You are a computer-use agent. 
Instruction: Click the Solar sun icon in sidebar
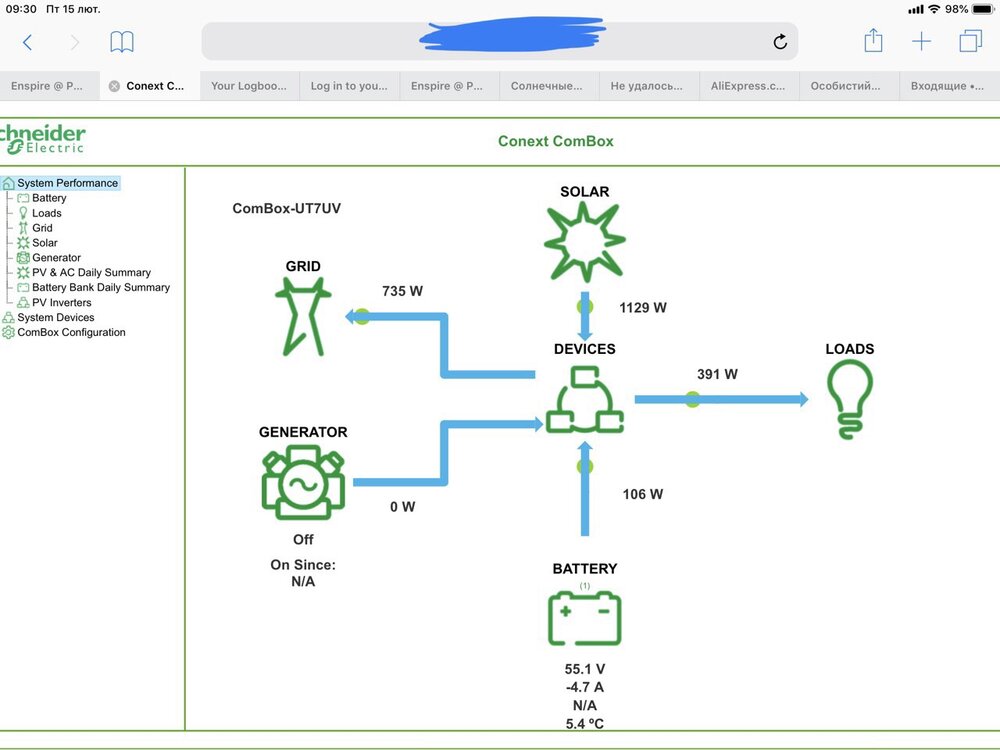[23, 242]
